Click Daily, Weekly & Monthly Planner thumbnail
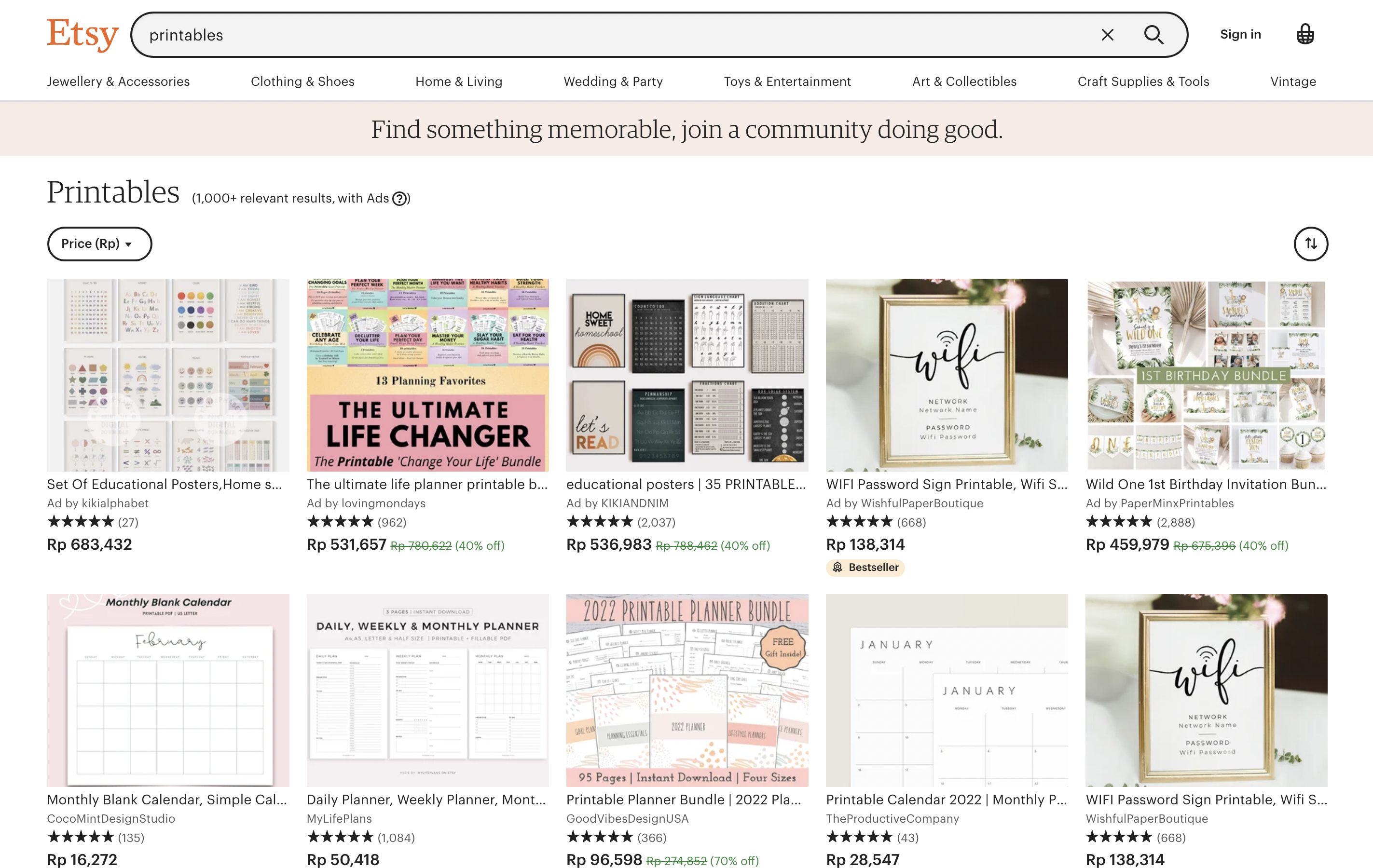 [x=427, y=690]
